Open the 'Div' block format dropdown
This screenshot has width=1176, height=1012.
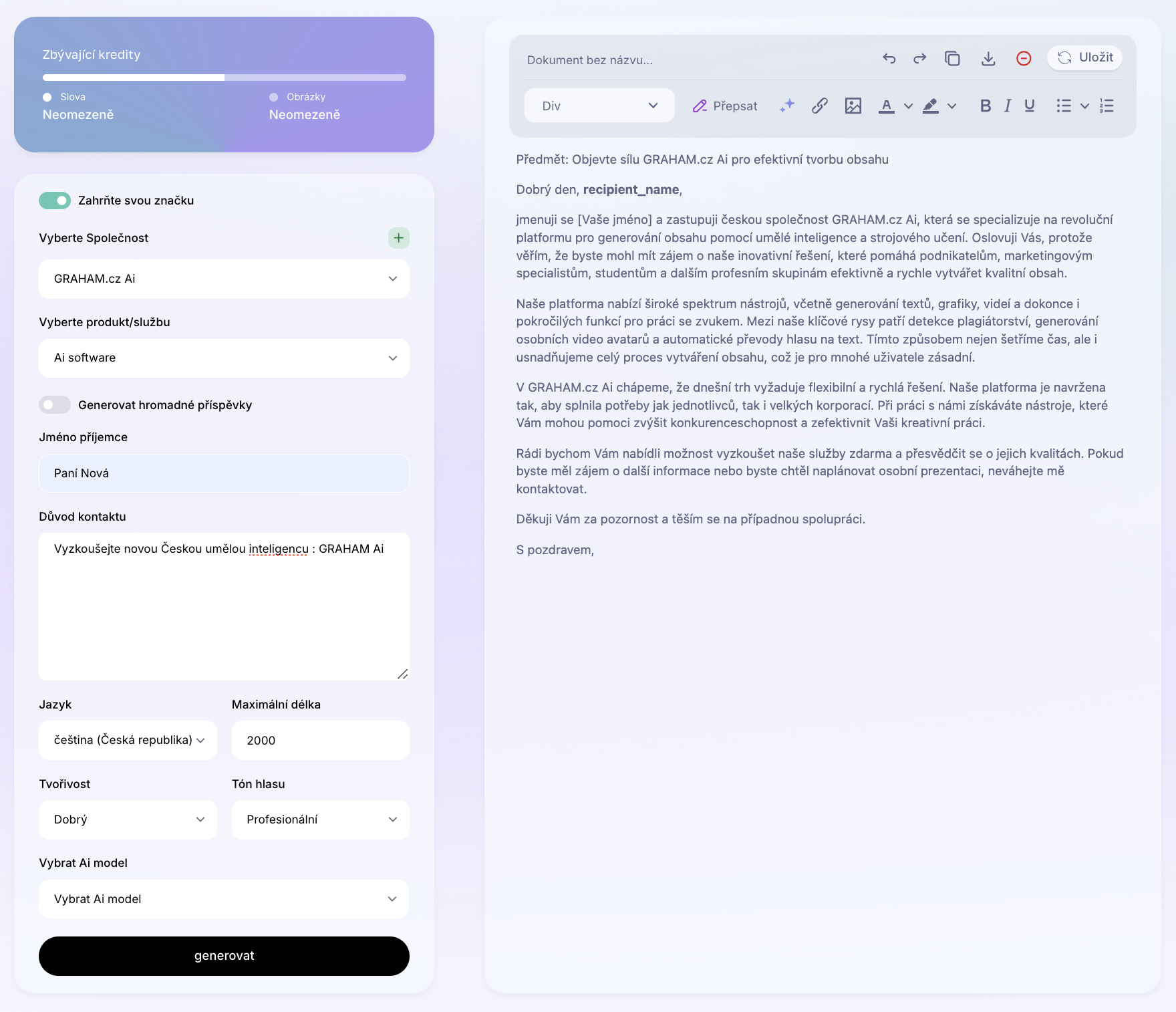click(x=599, y=106)
